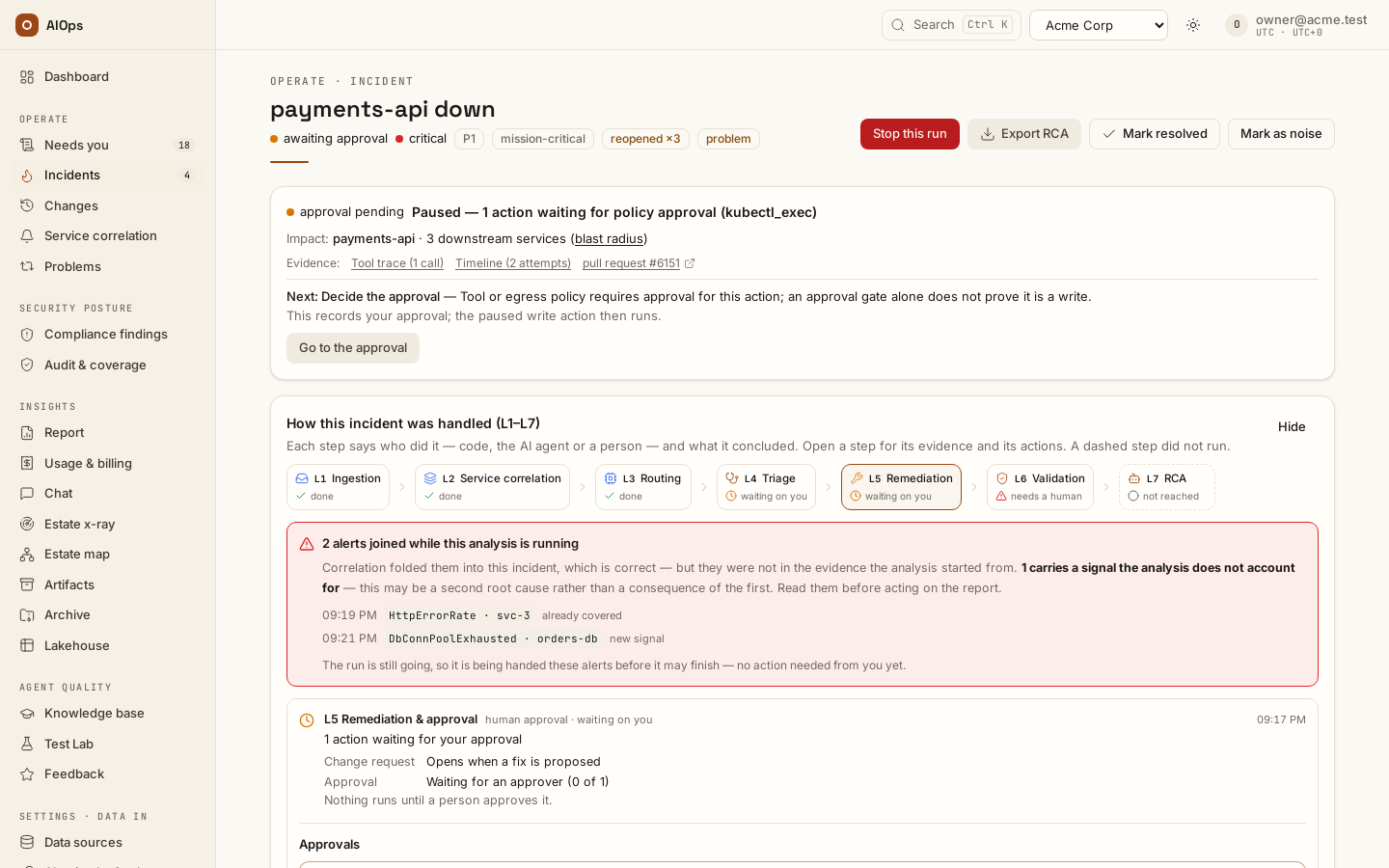This screenshot has height=868, width=1389.
Task: Click the Compliance findings shield icon
Action: click(x=27, y=335)
